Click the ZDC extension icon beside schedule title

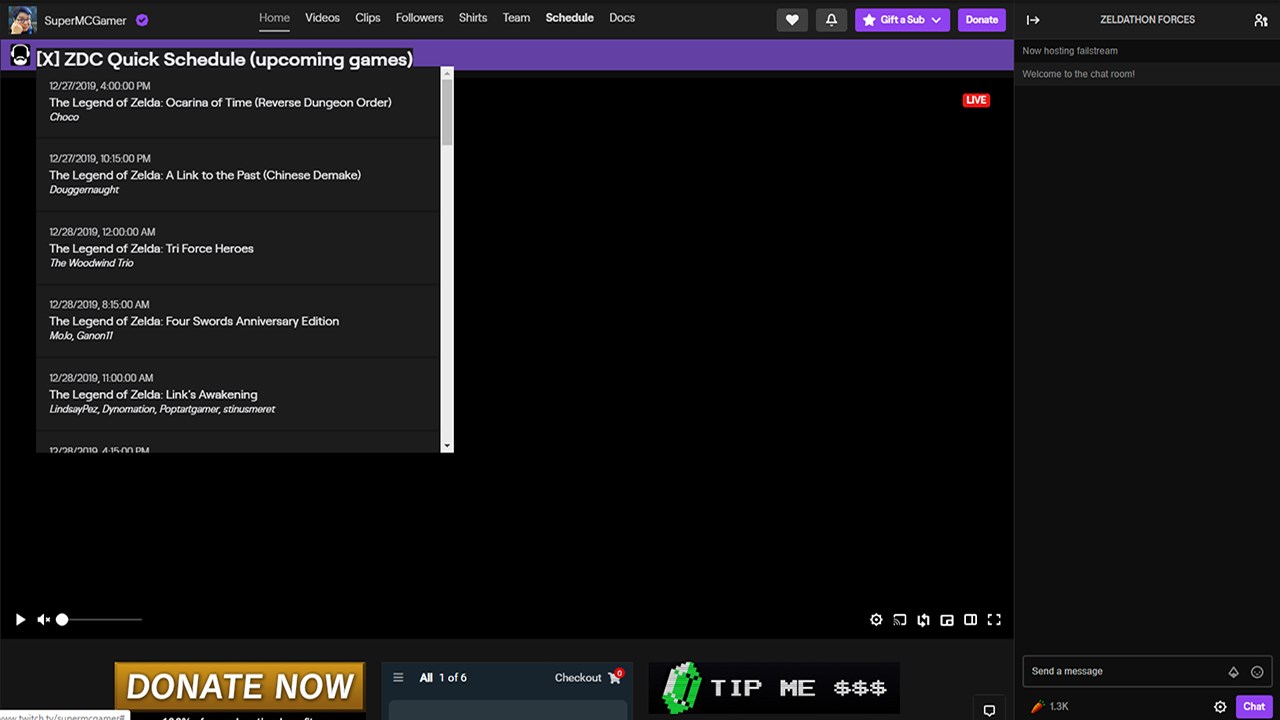(20, 56)
